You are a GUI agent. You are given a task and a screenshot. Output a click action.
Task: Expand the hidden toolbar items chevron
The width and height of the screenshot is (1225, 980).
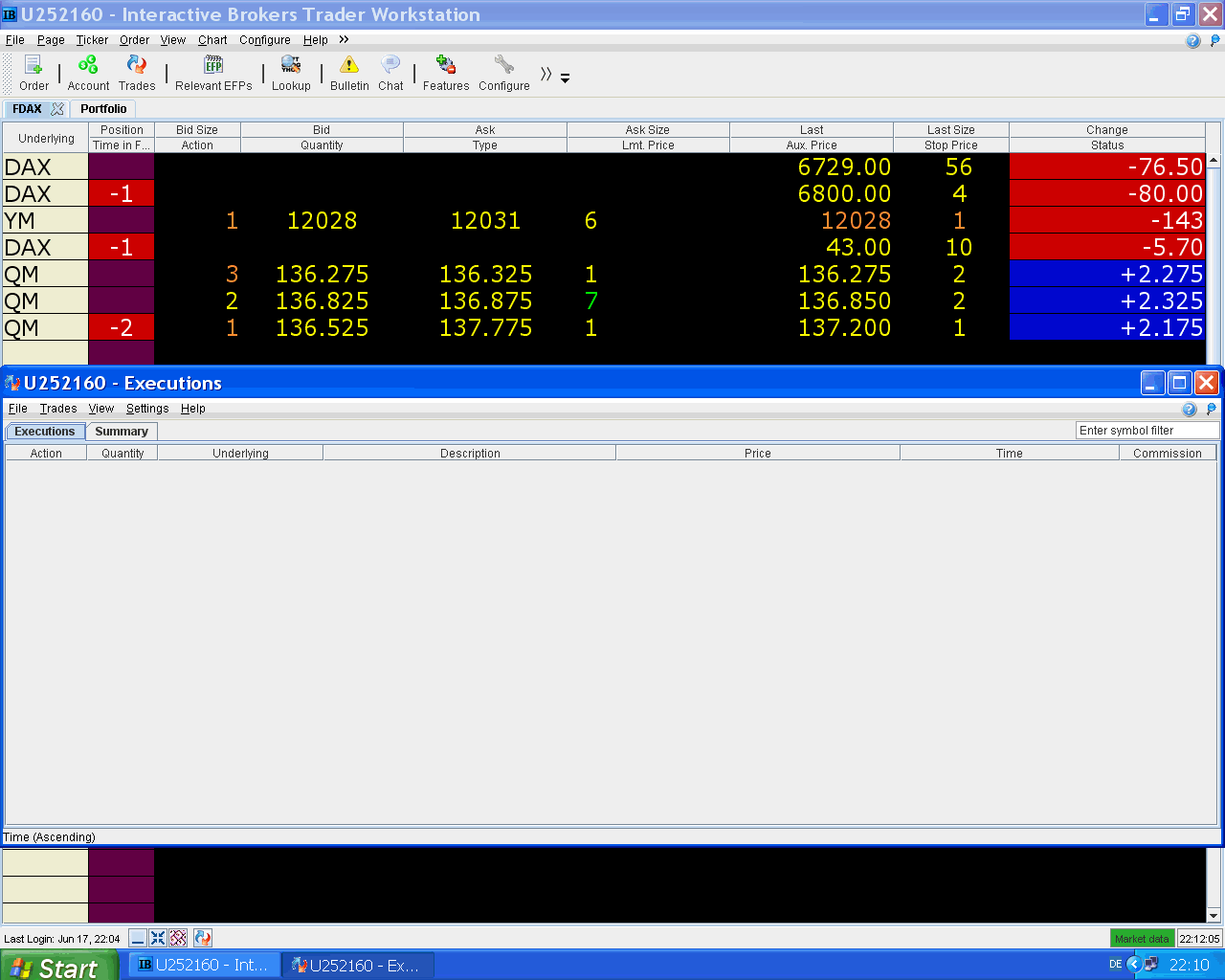546,74
